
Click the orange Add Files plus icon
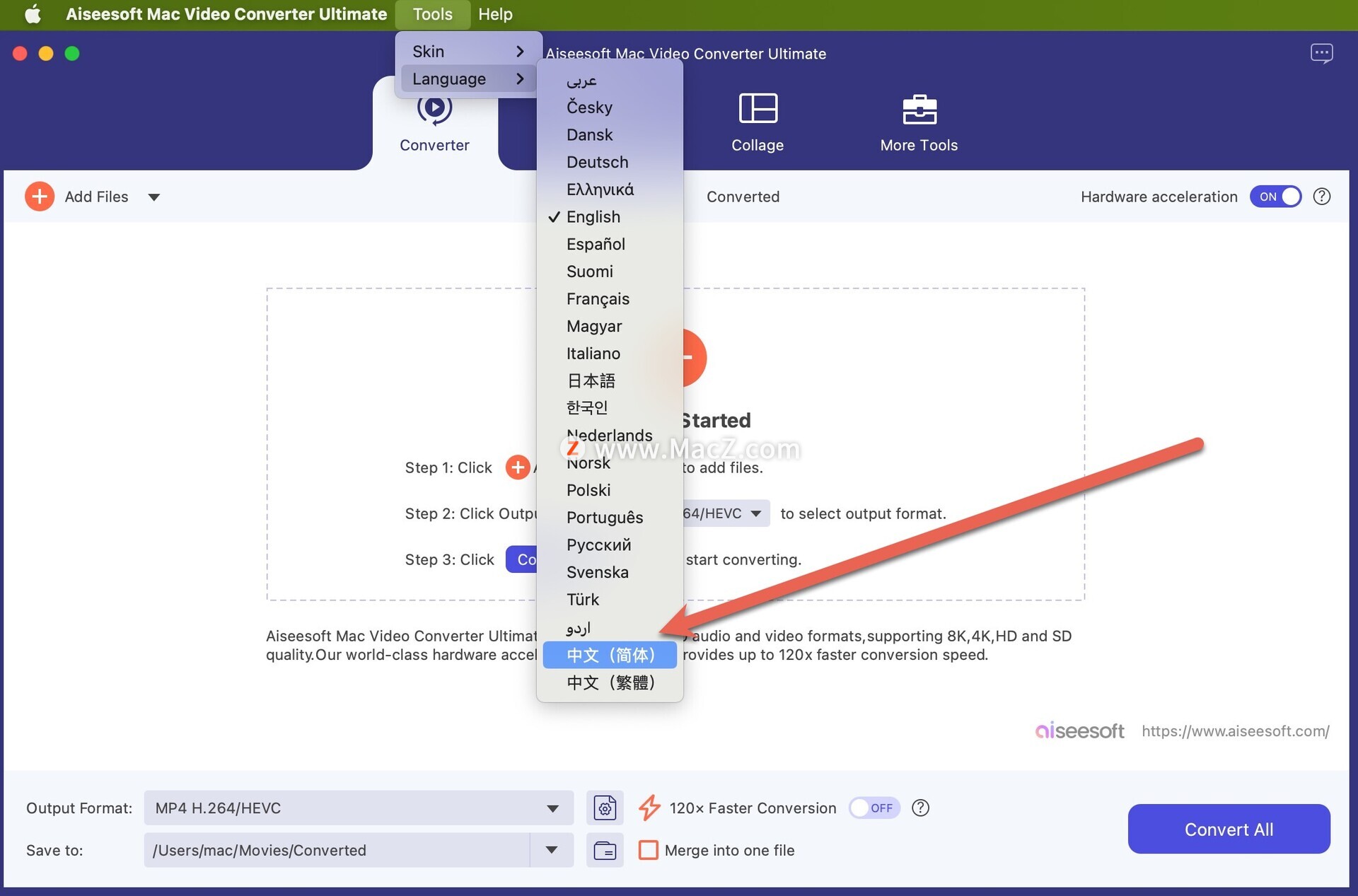pos(40,197)
